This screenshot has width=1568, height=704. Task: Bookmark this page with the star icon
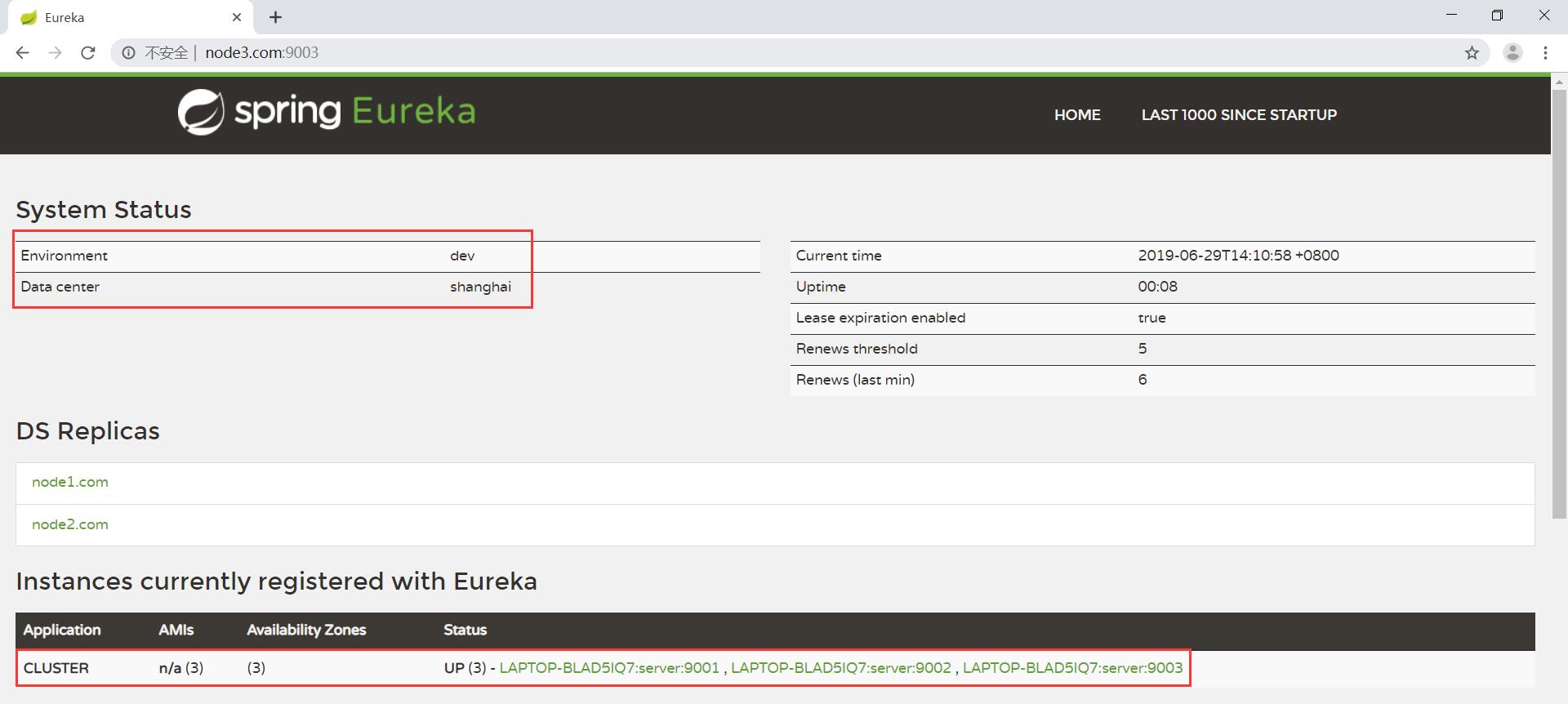pos(1472,53)
